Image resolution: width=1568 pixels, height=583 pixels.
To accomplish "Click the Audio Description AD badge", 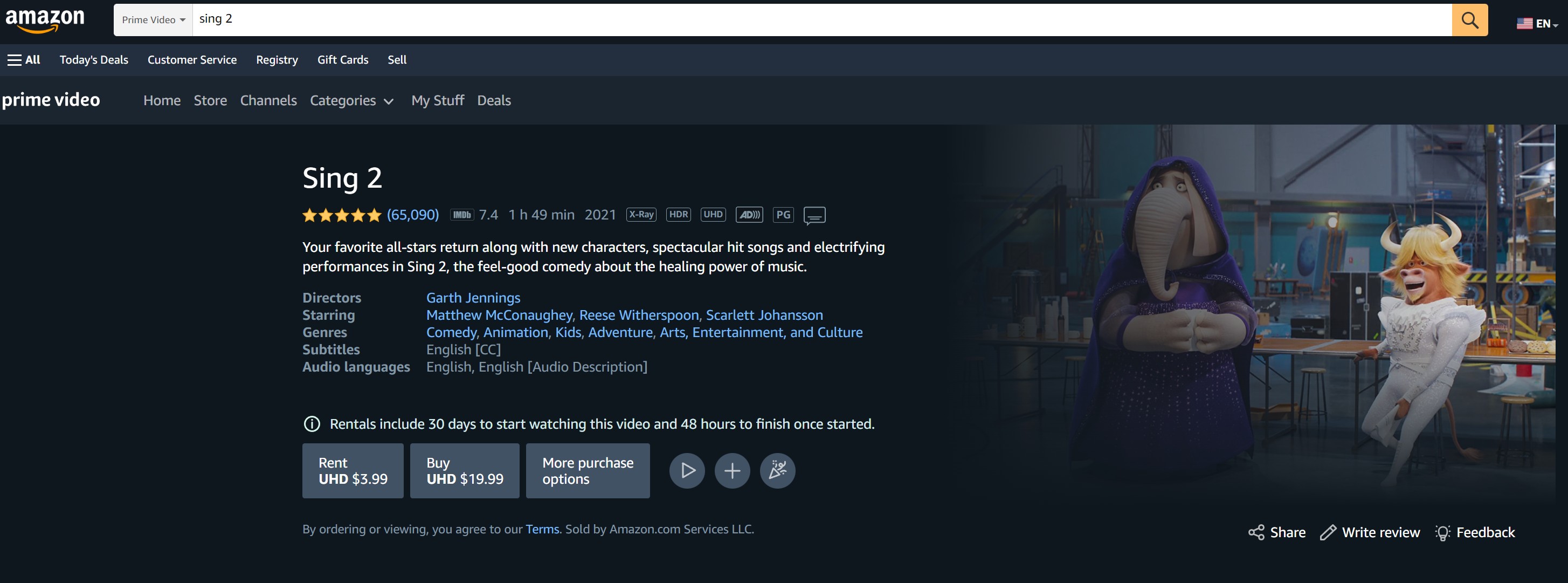I will (x=749, y=215).
